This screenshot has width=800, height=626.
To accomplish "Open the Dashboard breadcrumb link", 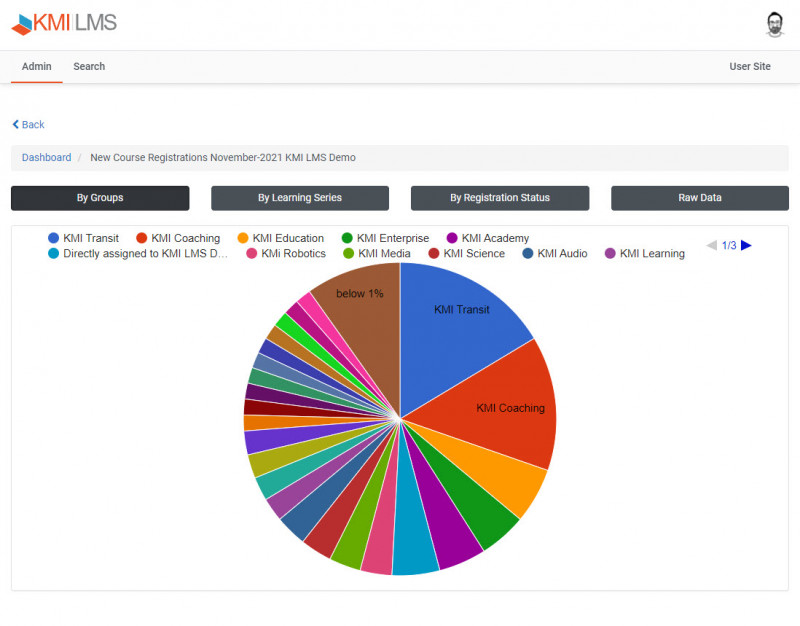I will 46,158.
